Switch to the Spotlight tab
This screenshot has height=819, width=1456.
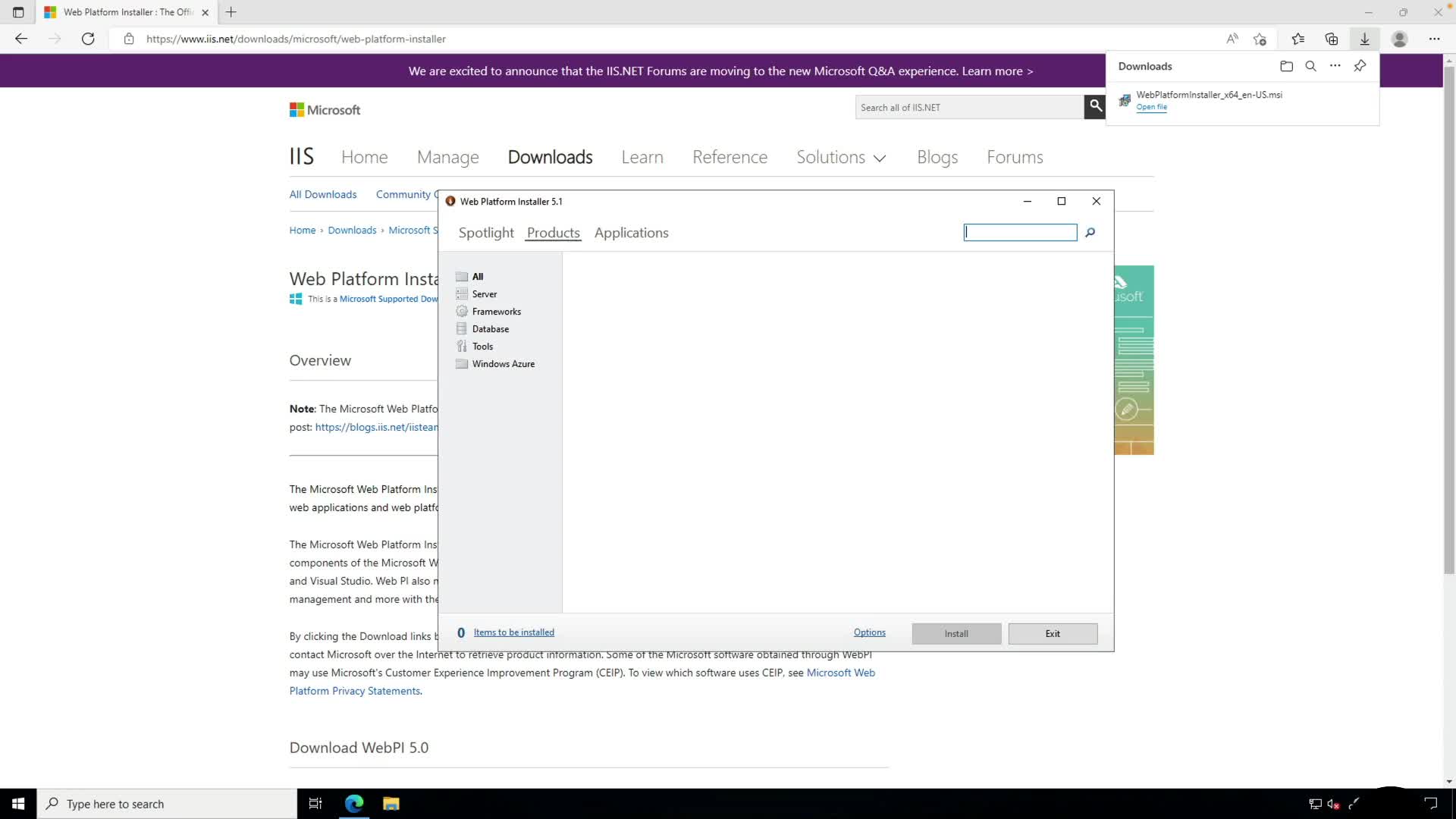(486, 233)
